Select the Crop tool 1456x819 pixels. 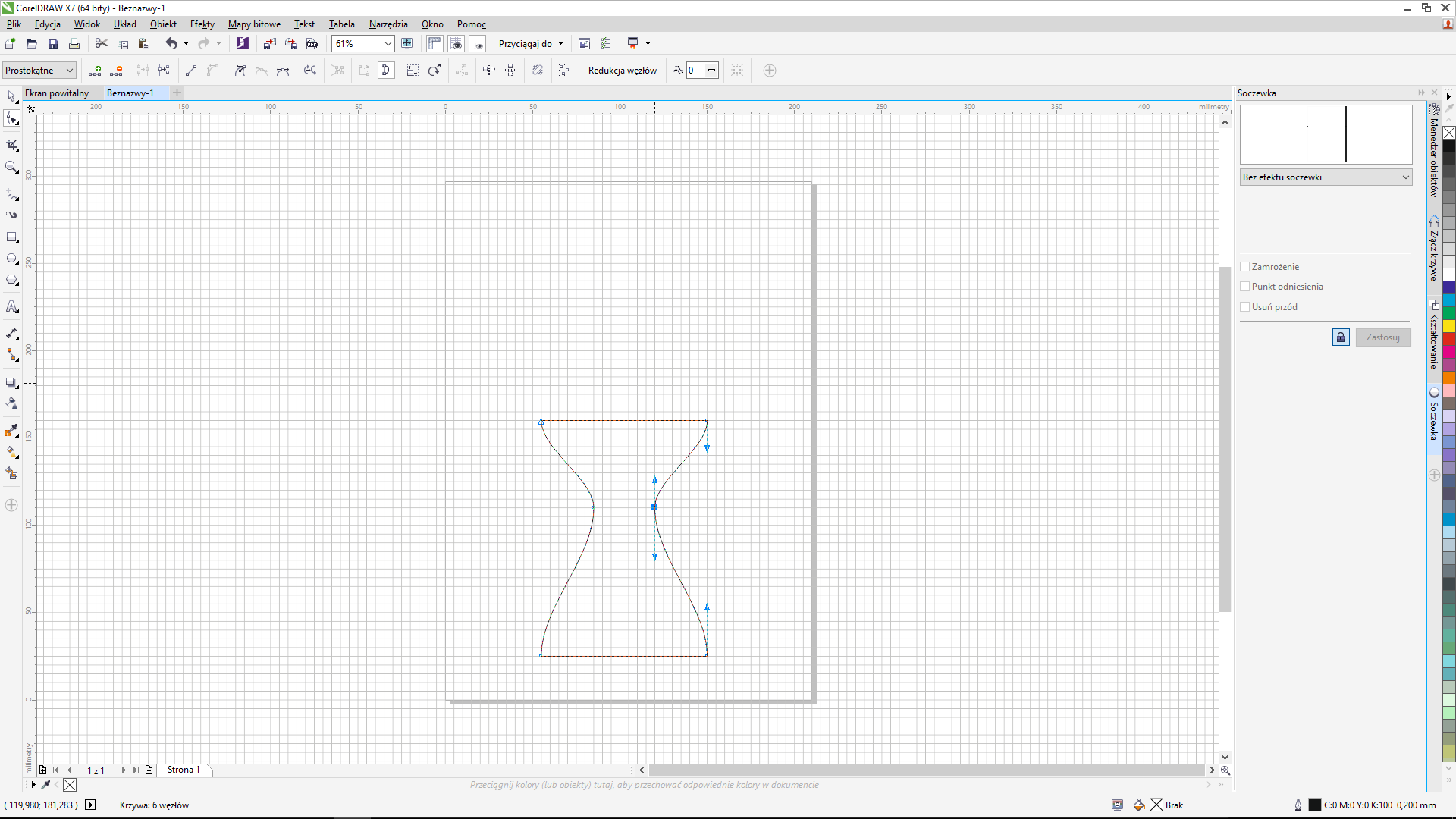tap(11, 145)
